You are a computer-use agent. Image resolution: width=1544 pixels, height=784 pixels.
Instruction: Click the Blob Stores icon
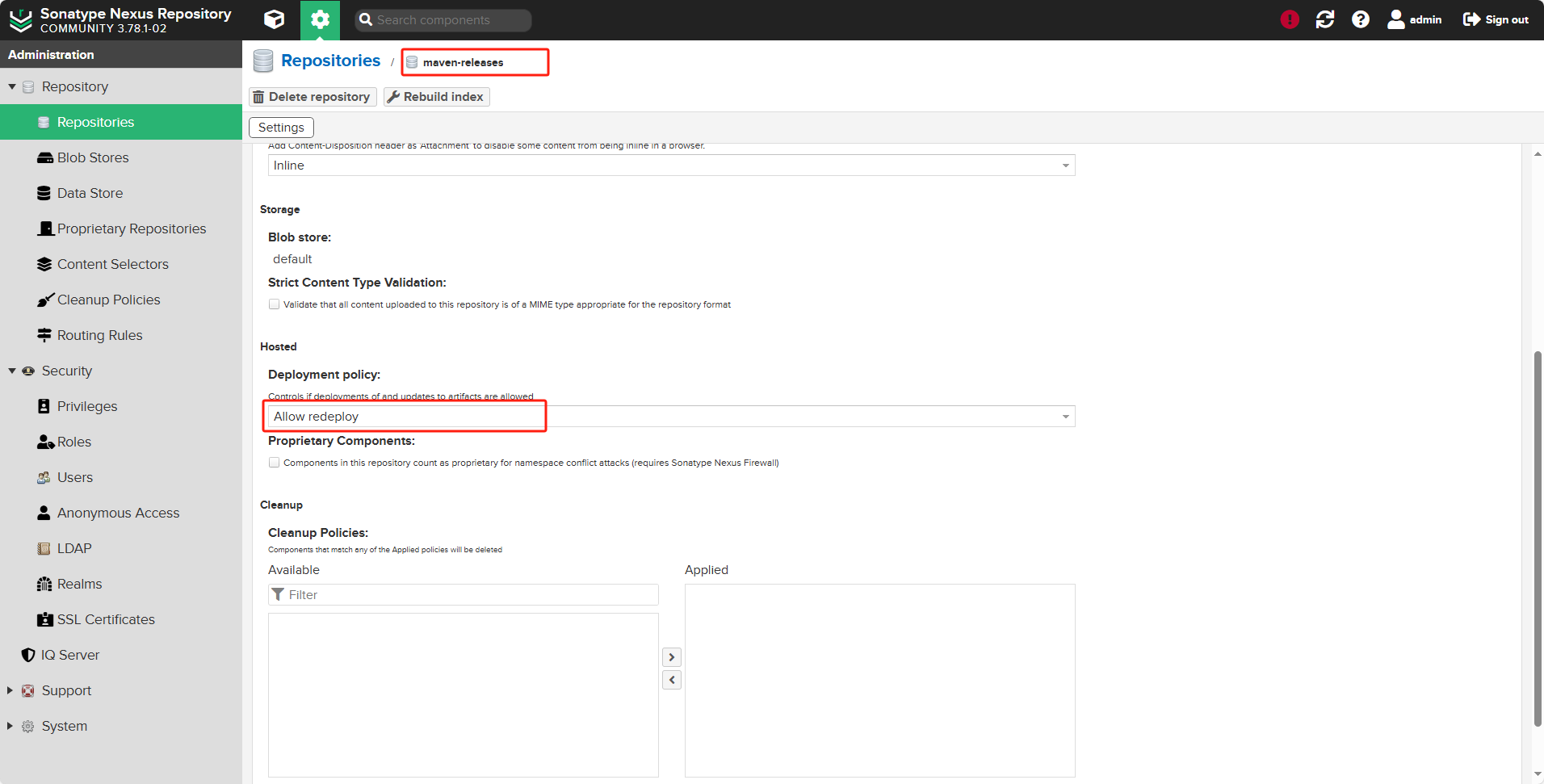(44, 157)
